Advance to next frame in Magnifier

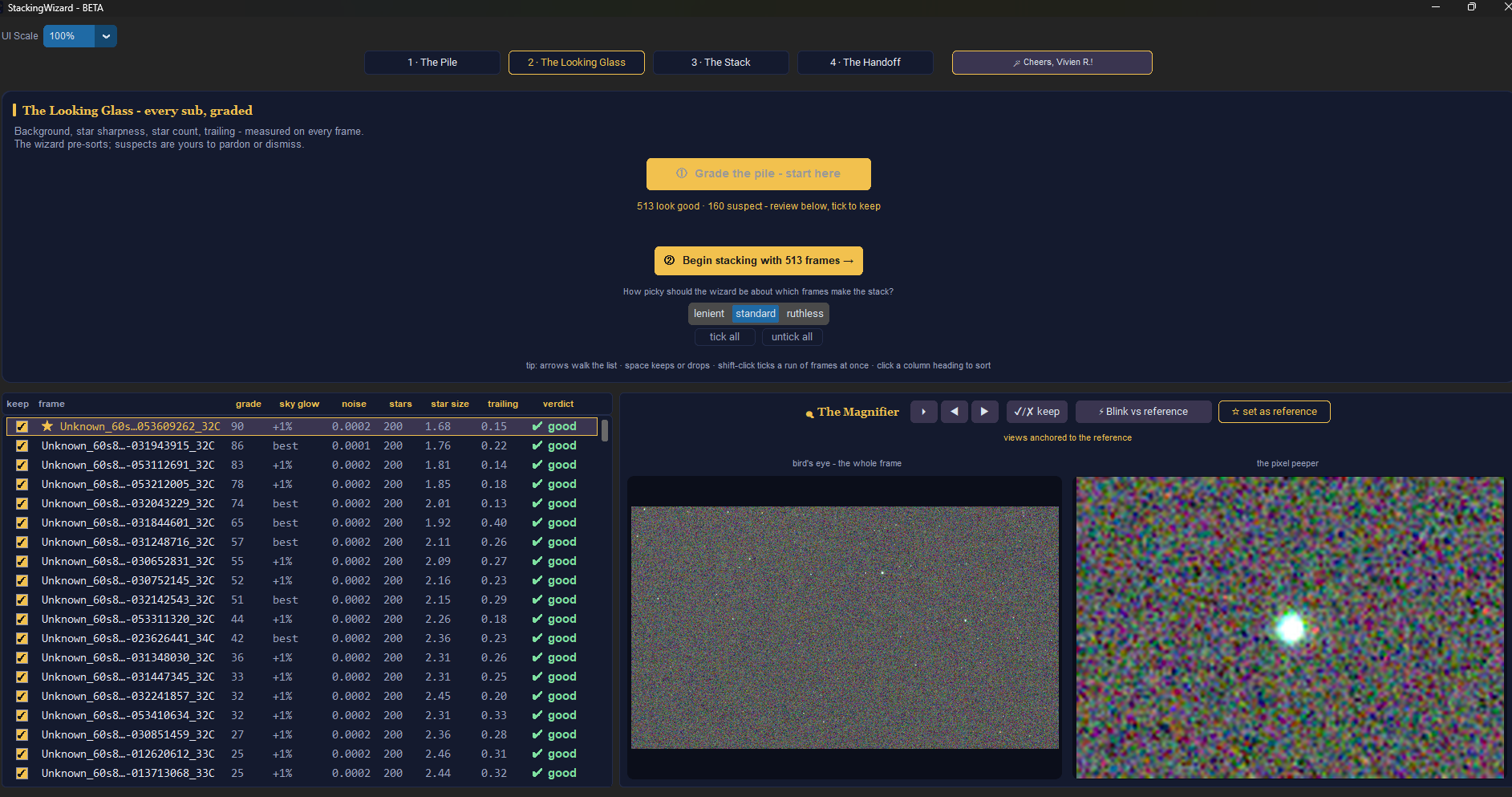(x=984, y=412)
